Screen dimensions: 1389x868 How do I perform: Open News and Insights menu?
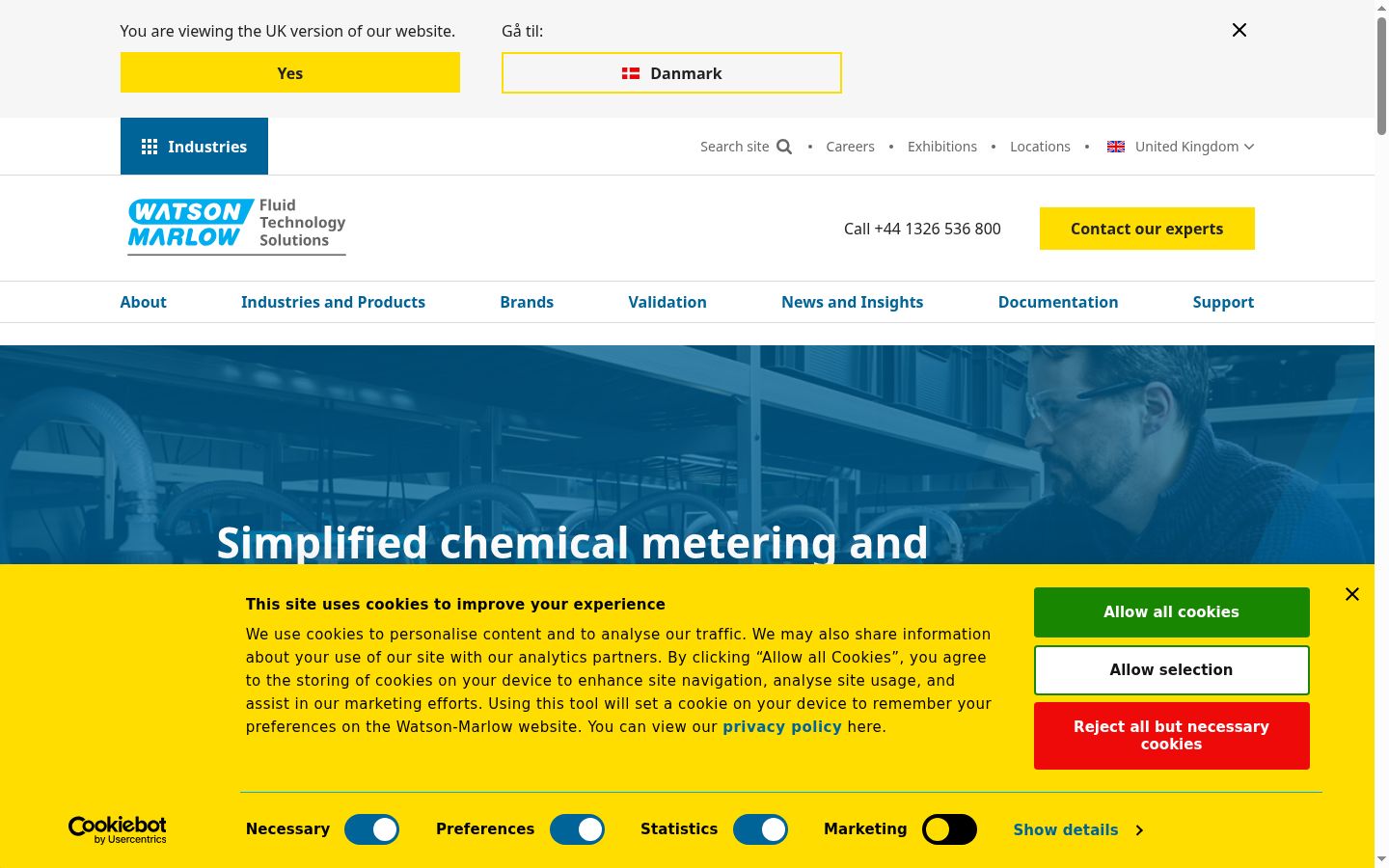[852, 302]
